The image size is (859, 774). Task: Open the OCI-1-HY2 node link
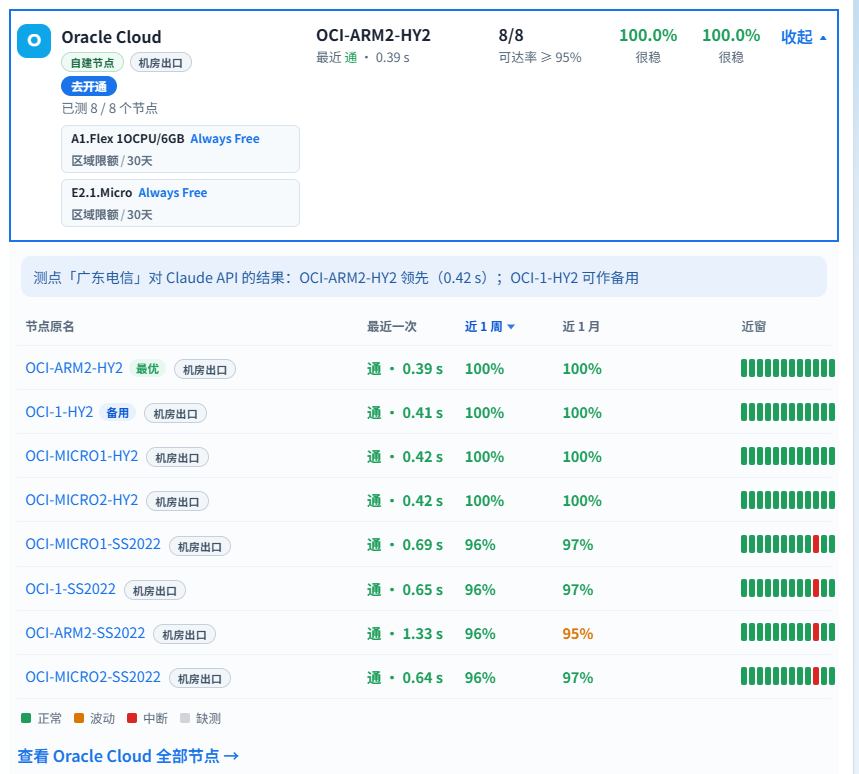pyautogui.click(x=59, y=412)
